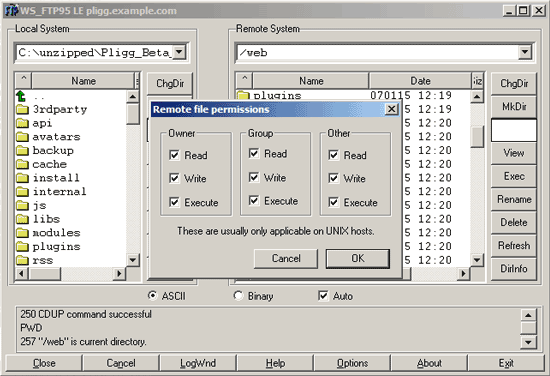
Task: Select Binary transfer mode
Action: (x=238, y=296)
